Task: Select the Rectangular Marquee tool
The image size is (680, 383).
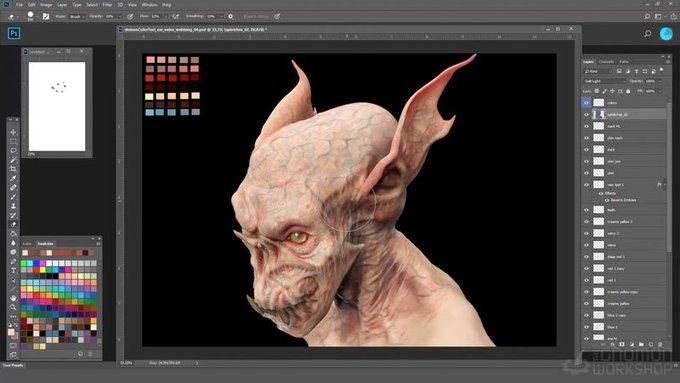Action: [x=13, y=141]
